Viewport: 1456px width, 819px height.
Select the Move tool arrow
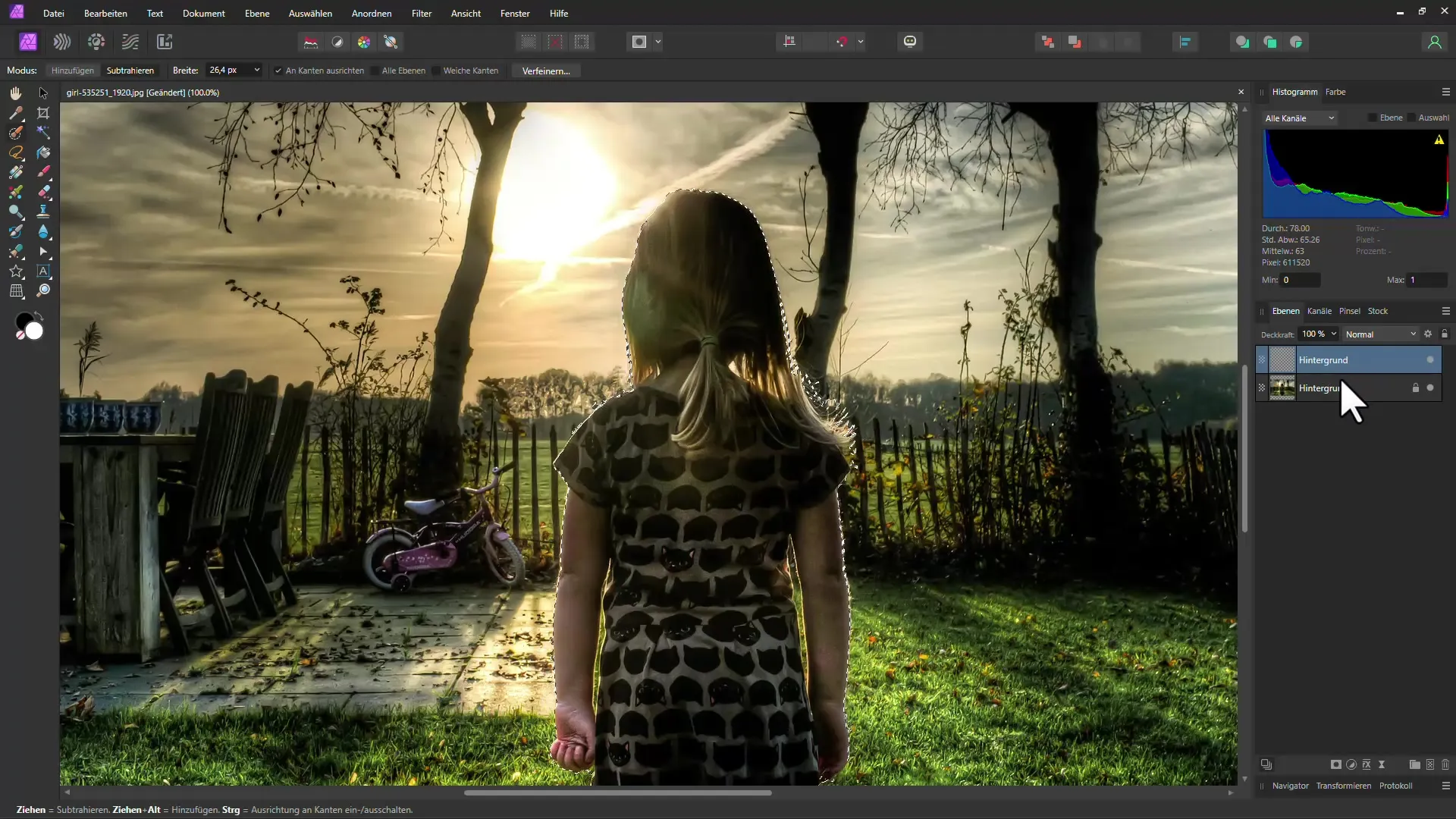point(43,93)
